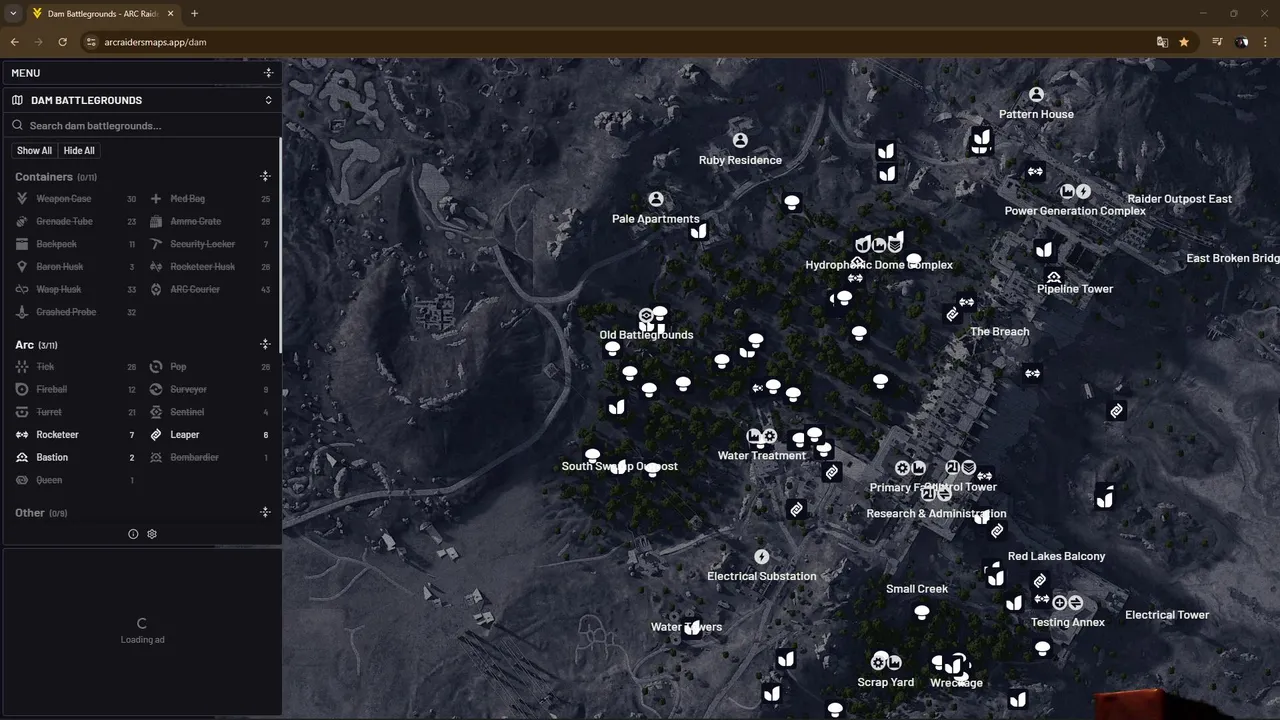Enable the Bombardier Arc filter
The image size is (1280, 720).
click(x=209, y=458)
